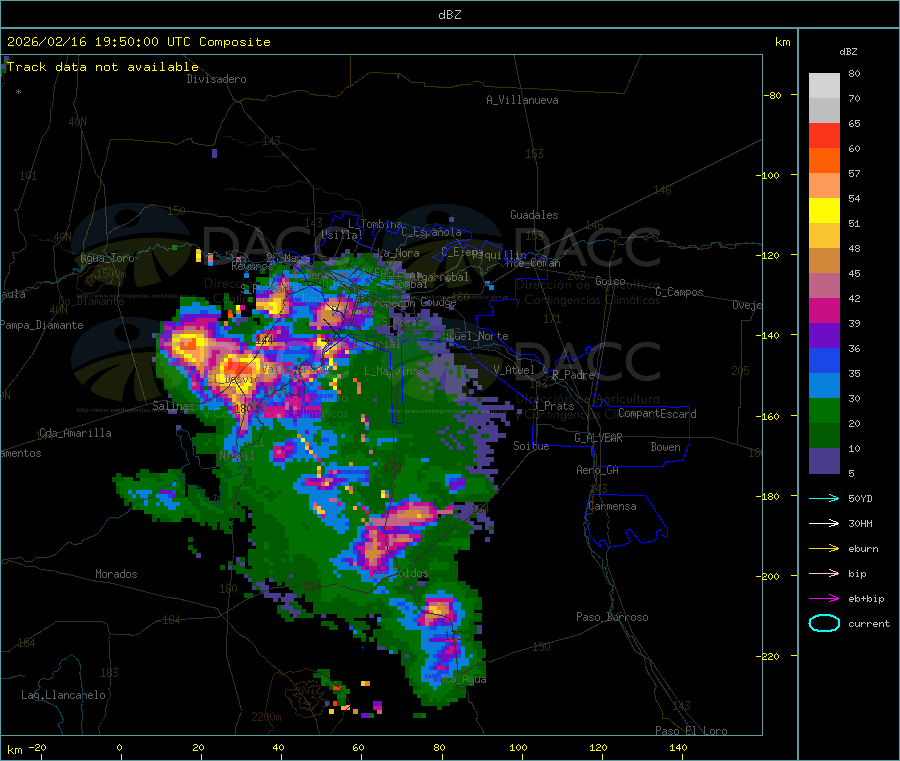Click the yellow eburn arrow legend icon

824,548
